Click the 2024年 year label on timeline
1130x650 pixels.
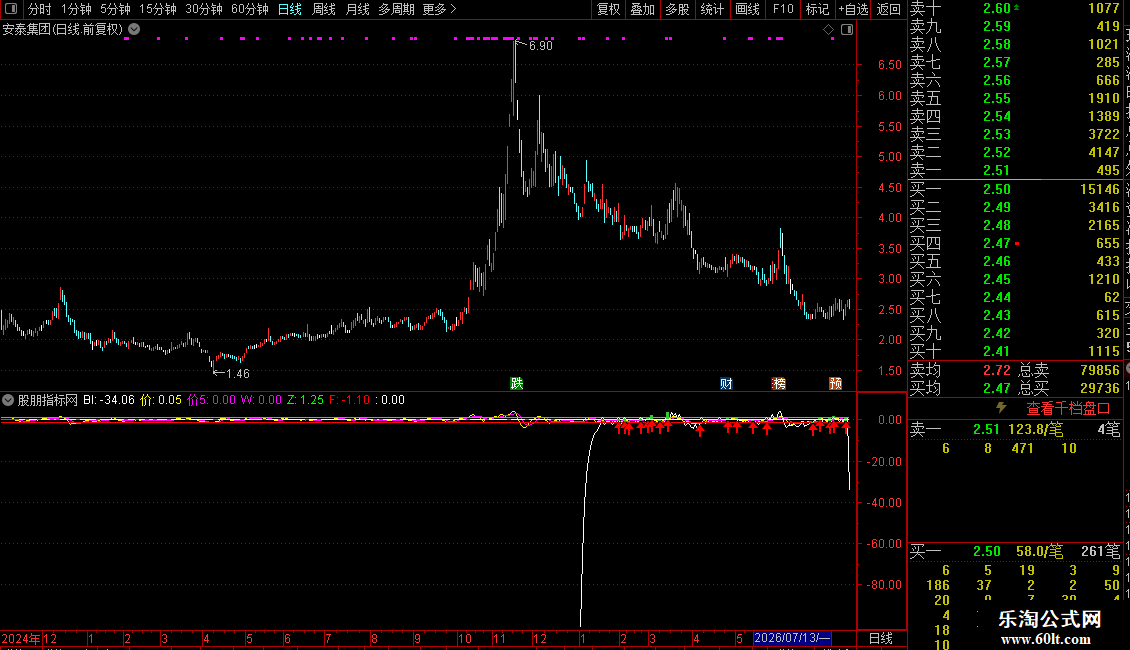[x=21, y=638]
